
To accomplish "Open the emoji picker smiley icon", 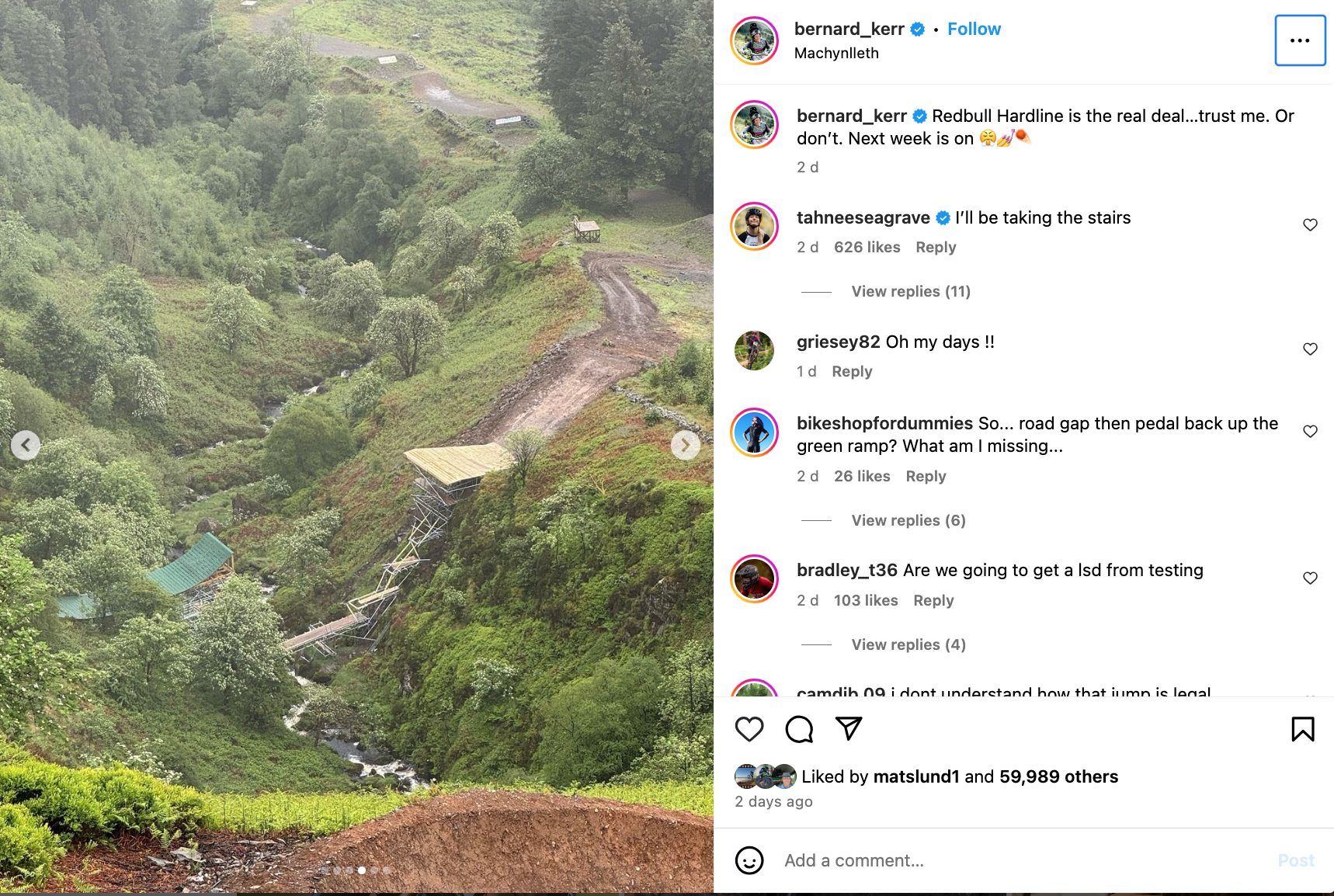I will coord(749,860).
